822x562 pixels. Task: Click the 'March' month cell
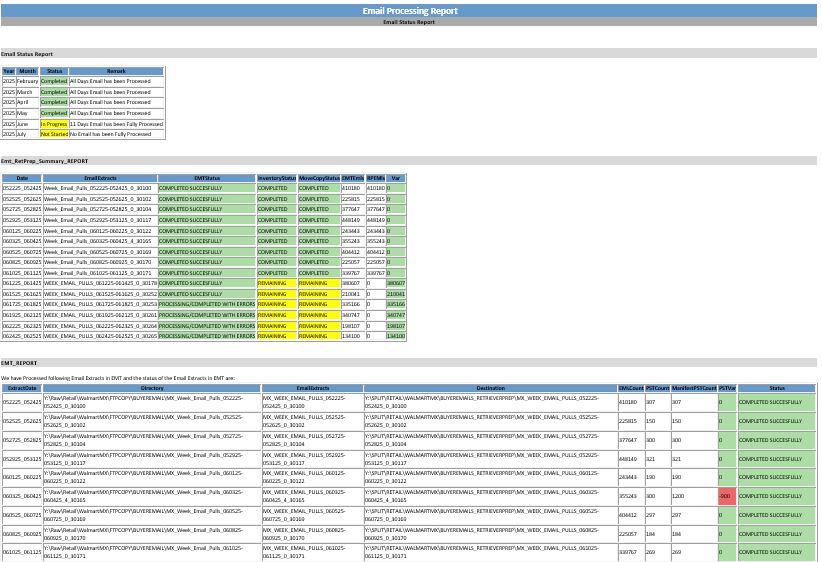(28, 92)
